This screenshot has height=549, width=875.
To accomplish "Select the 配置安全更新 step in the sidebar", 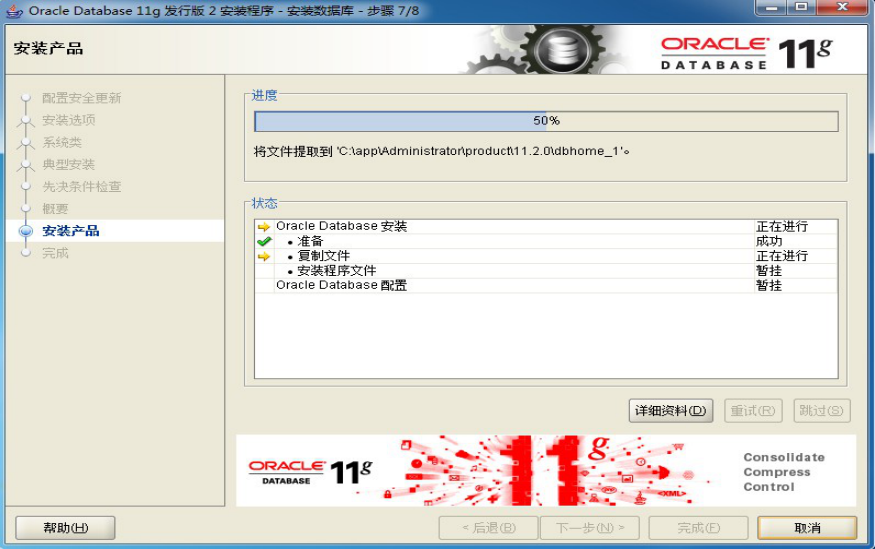I will [81, 98].
